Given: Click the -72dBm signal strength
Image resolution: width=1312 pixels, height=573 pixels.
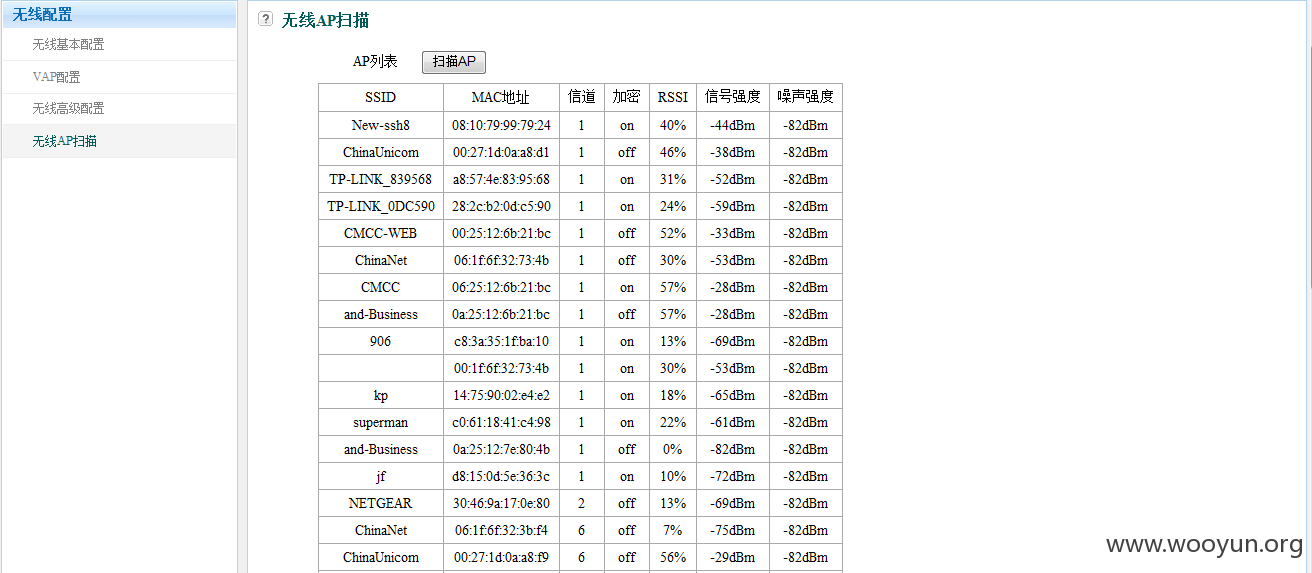Looking at the screenshot, I should [733, 476].
